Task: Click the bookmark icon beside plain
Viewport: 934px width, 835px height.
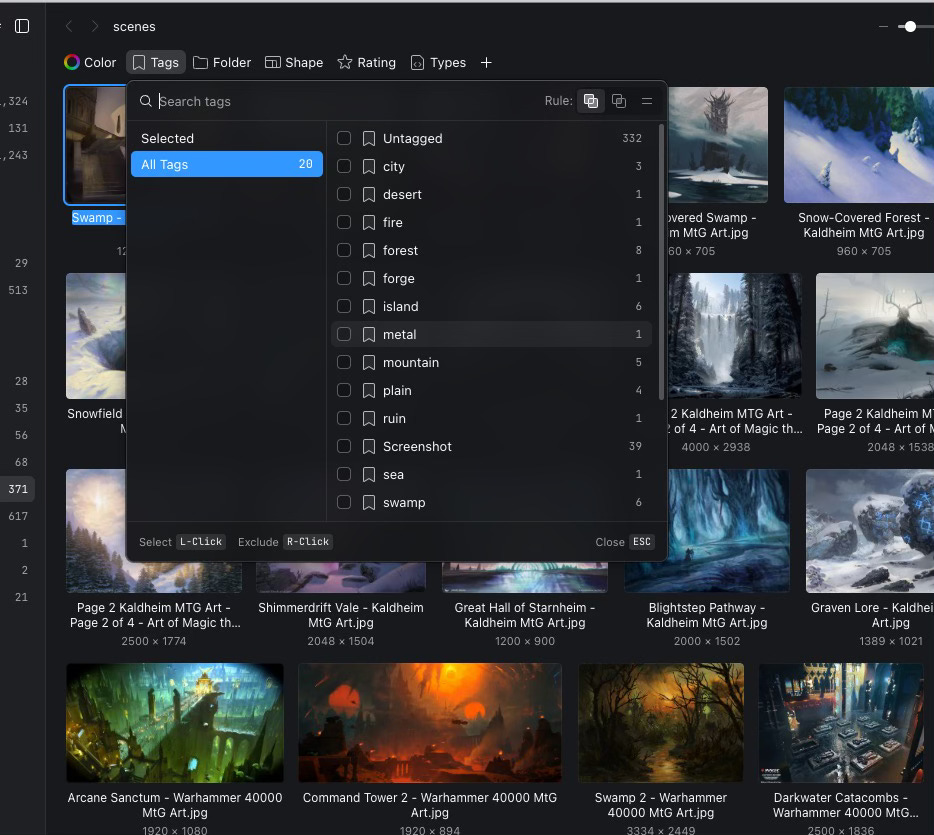Action: coord(369,391)
